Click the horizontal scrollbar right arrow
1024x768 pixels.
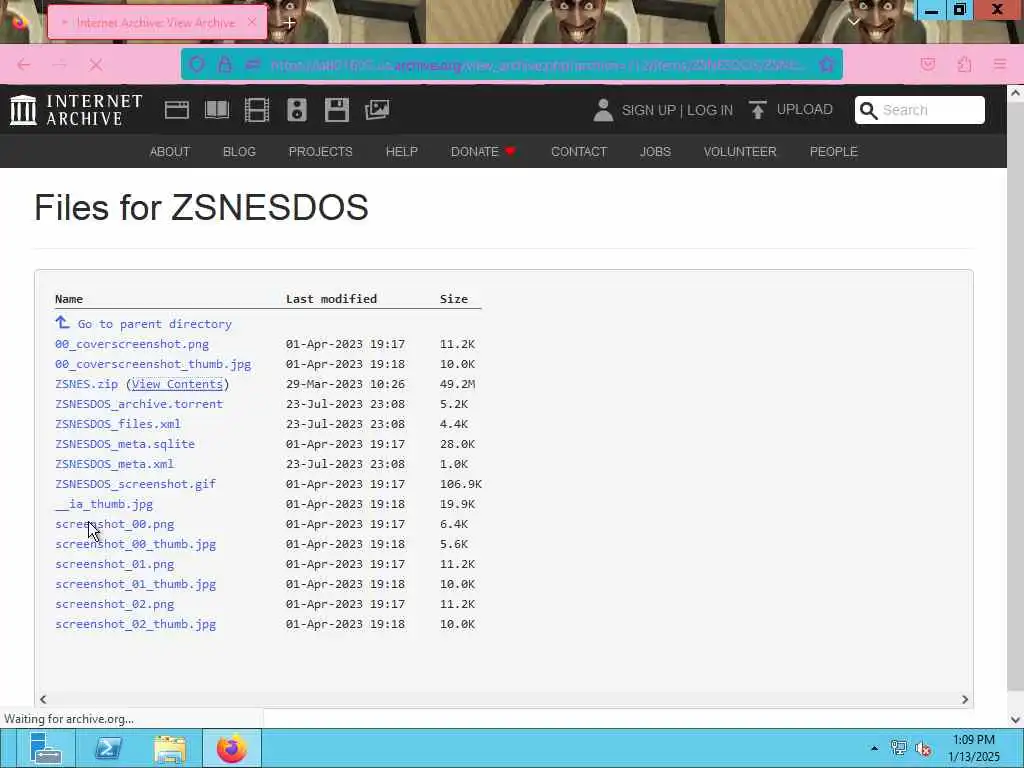point(965,699)
